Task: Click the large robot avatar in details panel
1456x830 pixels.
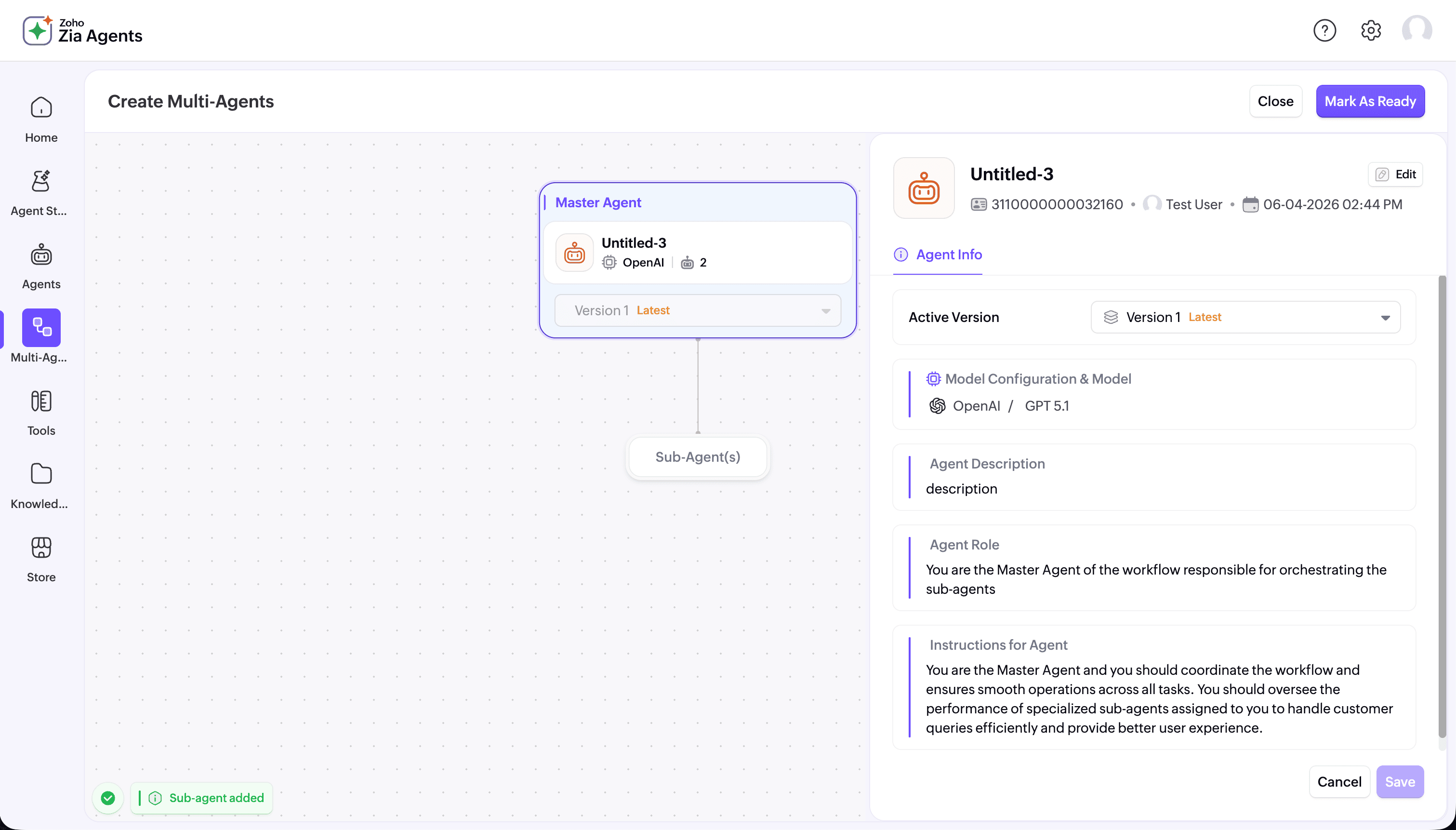Action: pyautogui.click(x=924, y=188)
